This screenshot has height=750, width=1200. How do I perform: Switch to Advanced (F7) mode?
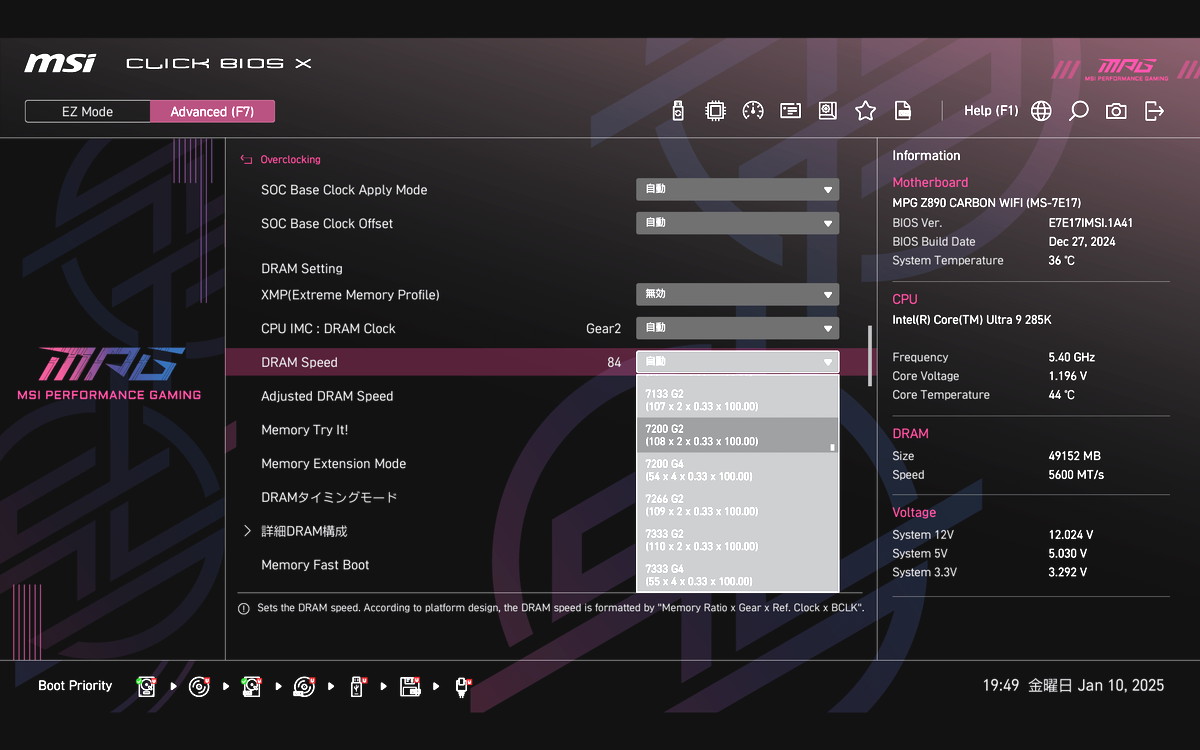212,111
